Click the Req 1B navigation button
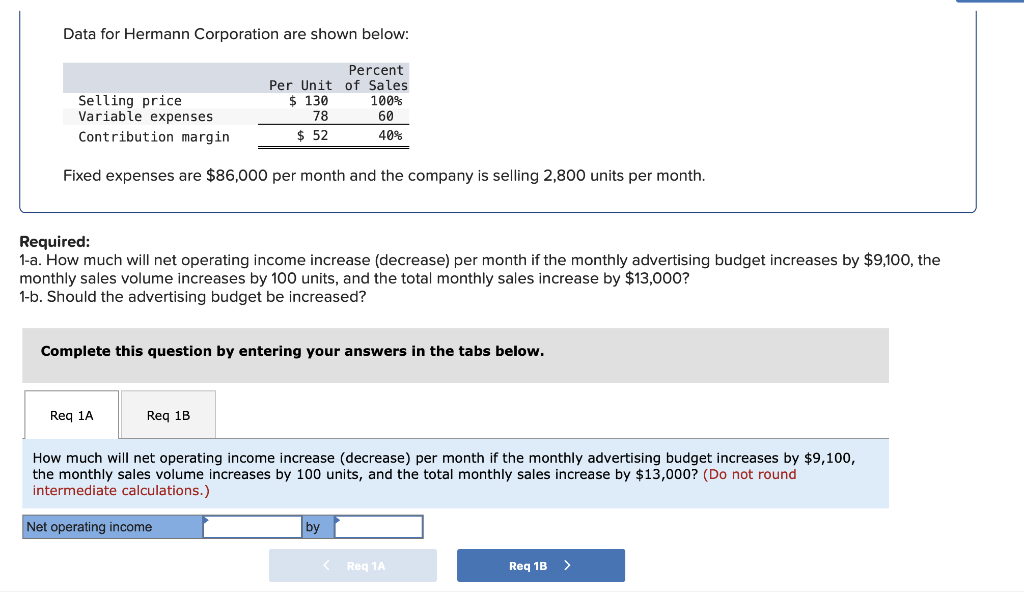Screen dimensions: 1024x596 coord(540,565)
